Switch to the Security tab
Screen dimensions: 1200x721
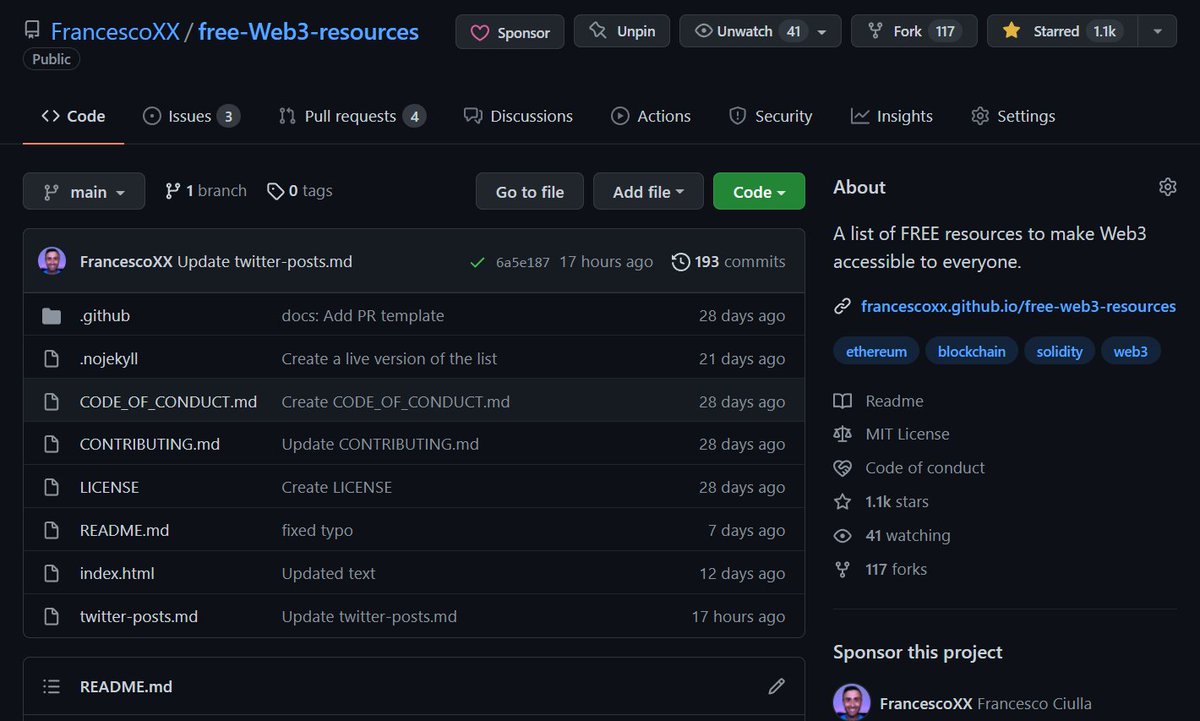tap(770, 116)
